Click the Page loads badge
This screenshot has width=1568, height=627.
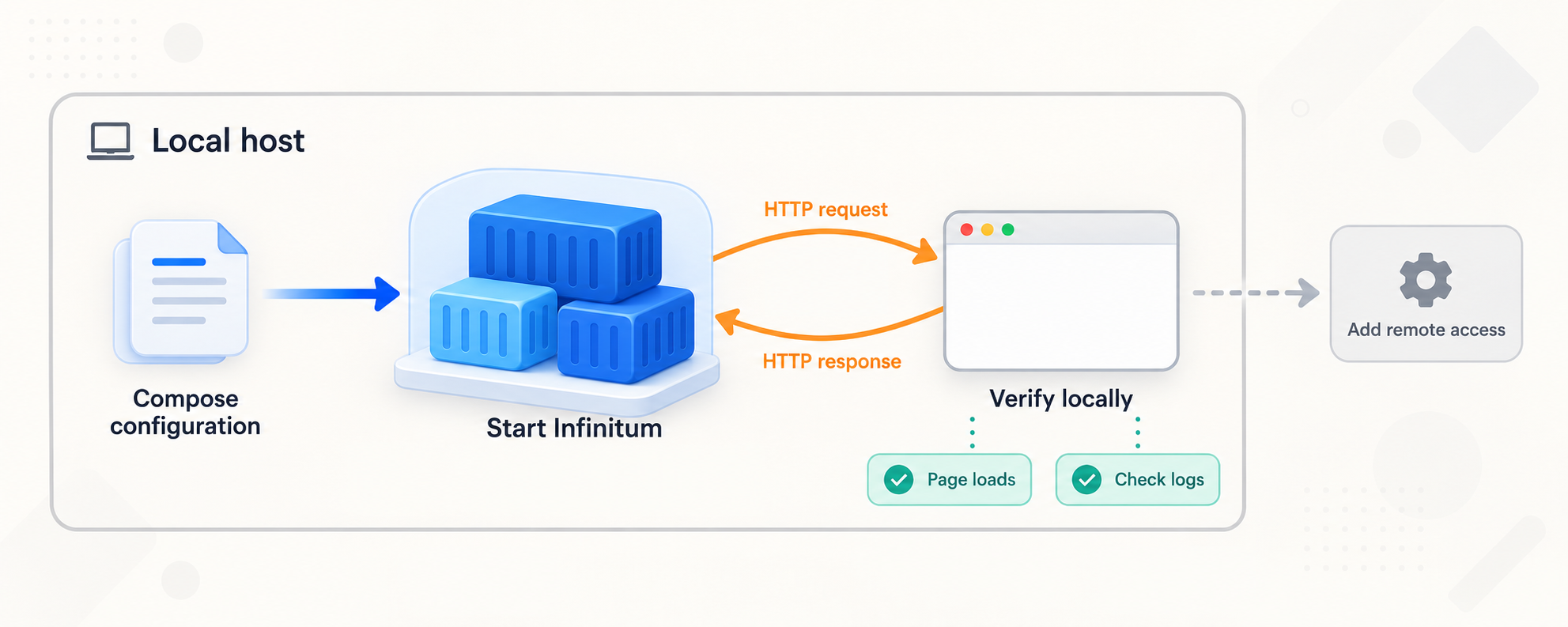coord(950,479)
